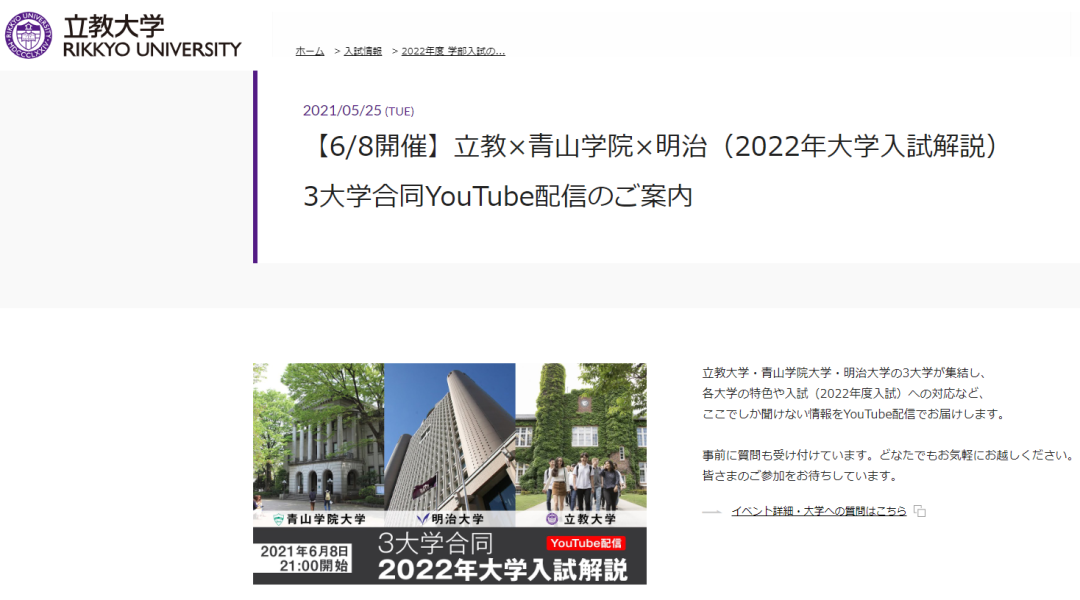Click the 3大学合同 2022年大学入試解説 banner image
This screenshot has width=1080, height=600.
pos(450,474)
